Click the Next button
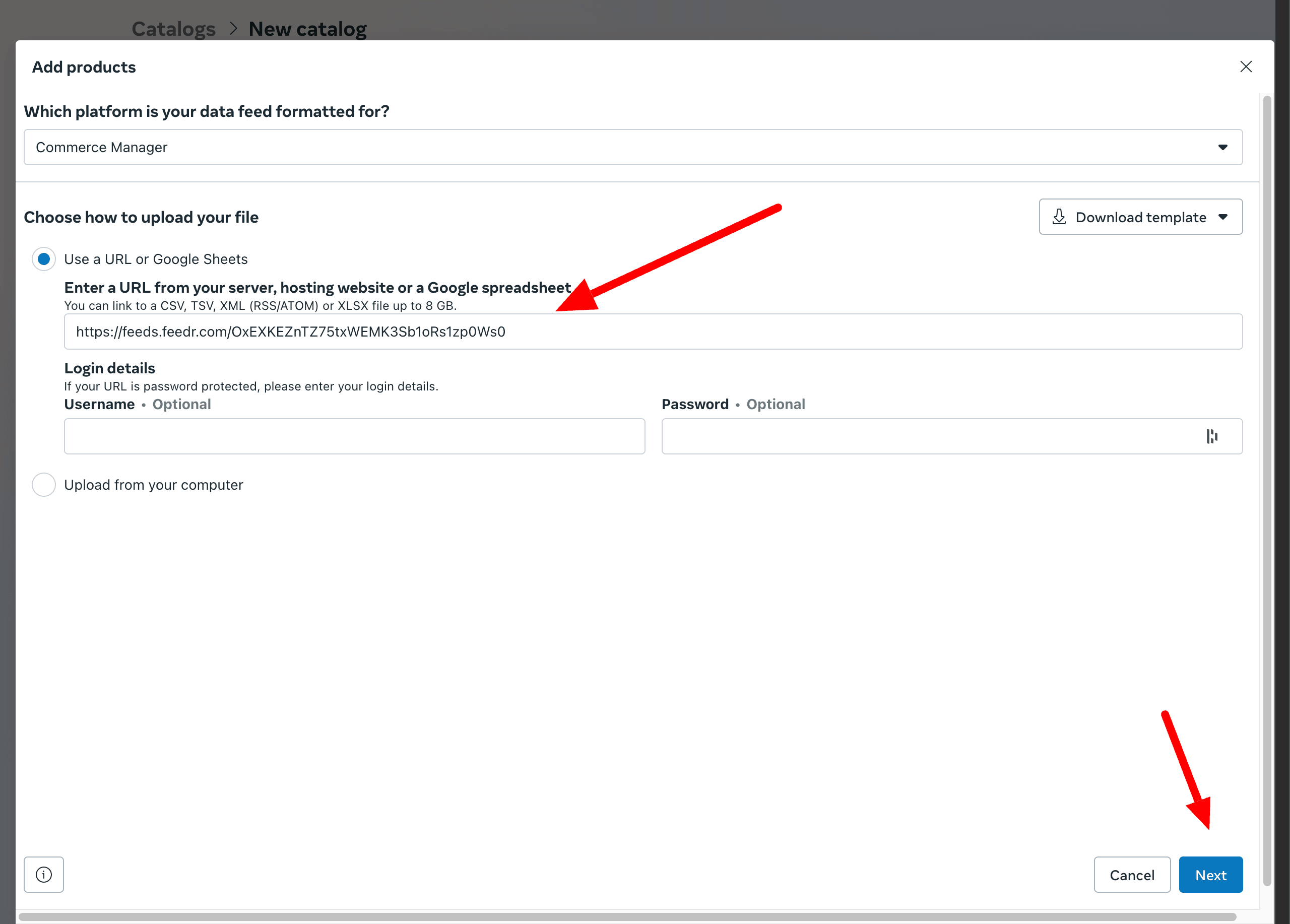Viewport: 1290px width, 924px height. (1210, 875)
